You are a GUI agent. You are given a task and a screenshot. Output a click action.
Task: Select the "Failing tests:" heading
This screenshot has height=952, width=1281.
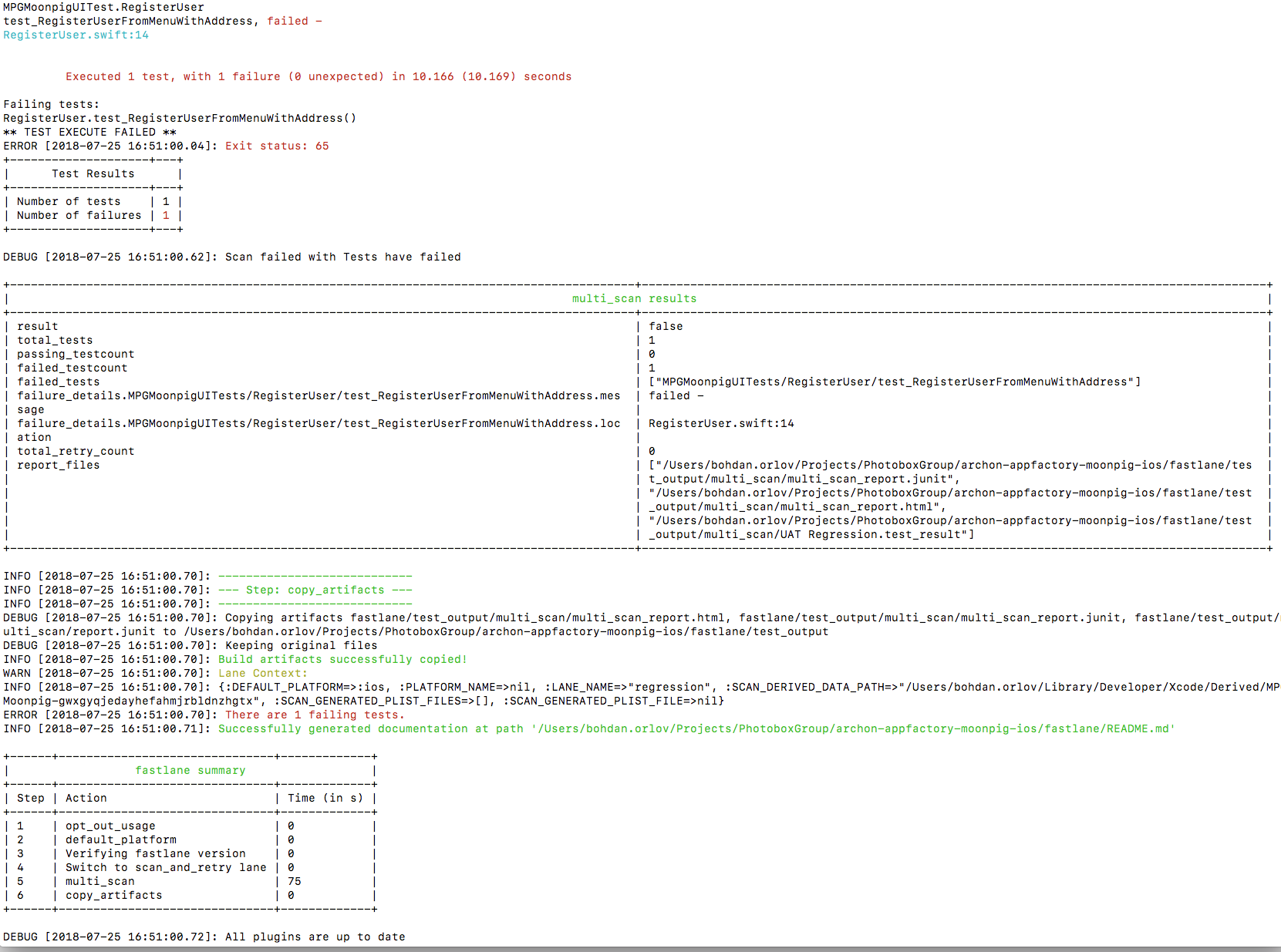click(52, 104)
